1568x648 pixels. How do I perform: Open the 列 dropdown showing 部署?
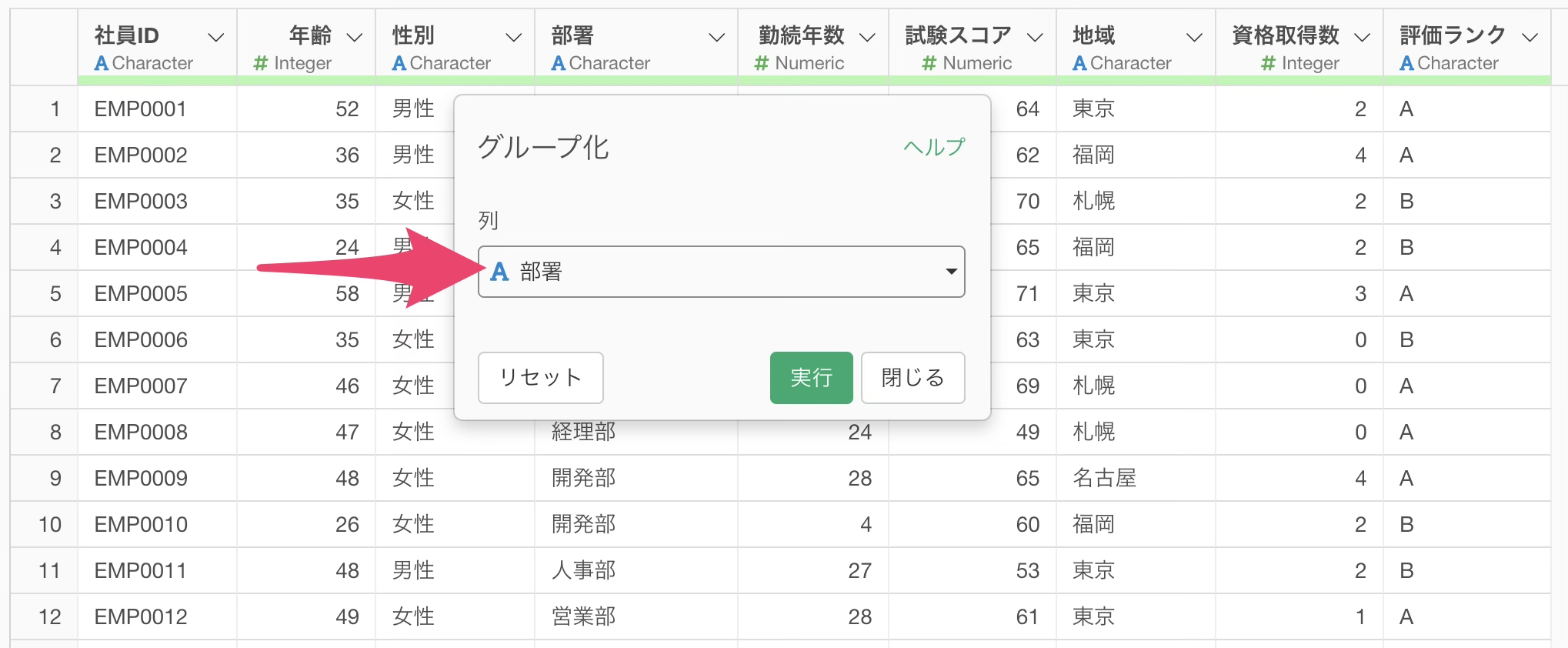coord(721,272)
